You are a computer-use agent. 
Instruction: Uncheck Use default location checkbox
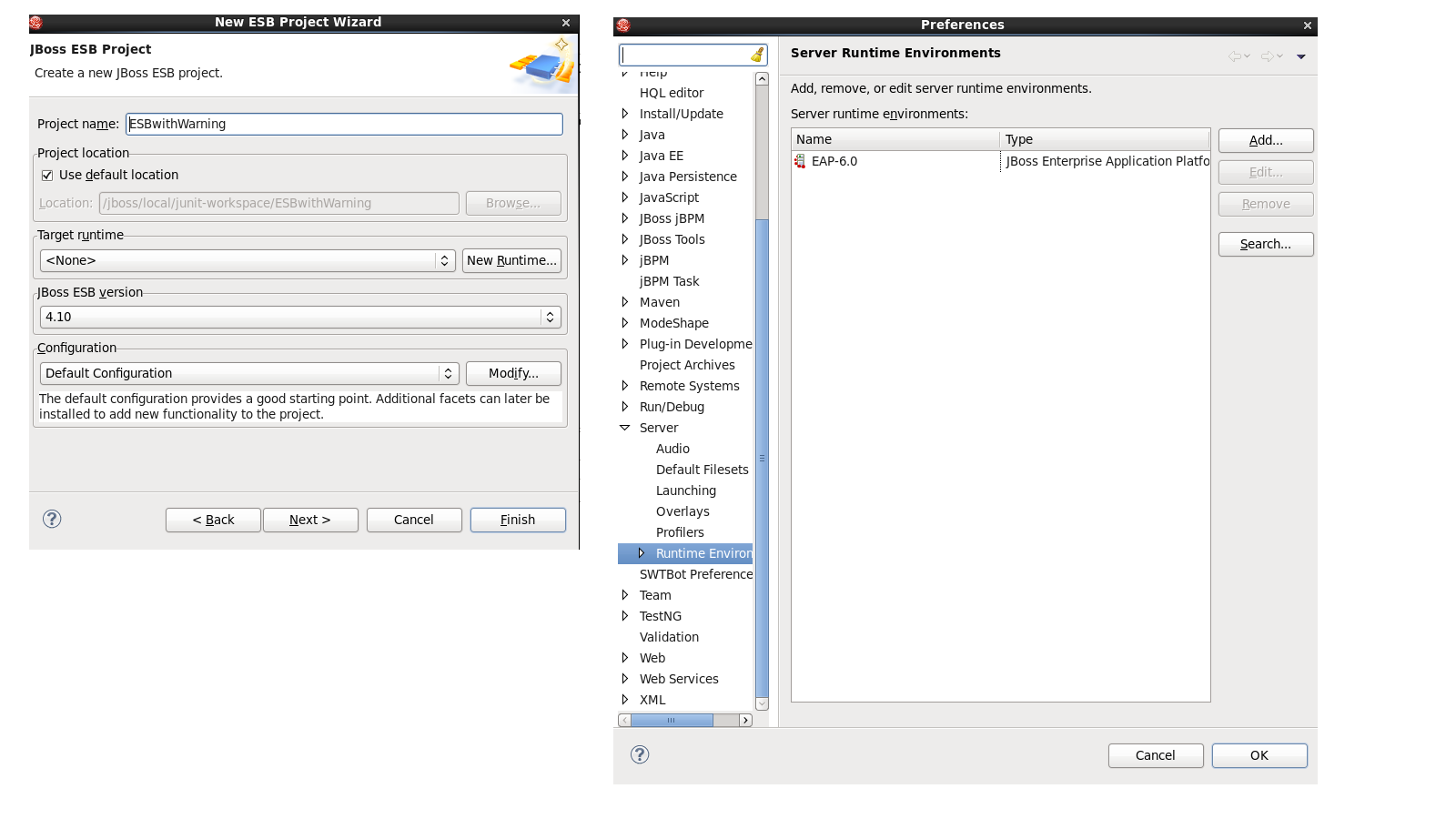[47, 175]
